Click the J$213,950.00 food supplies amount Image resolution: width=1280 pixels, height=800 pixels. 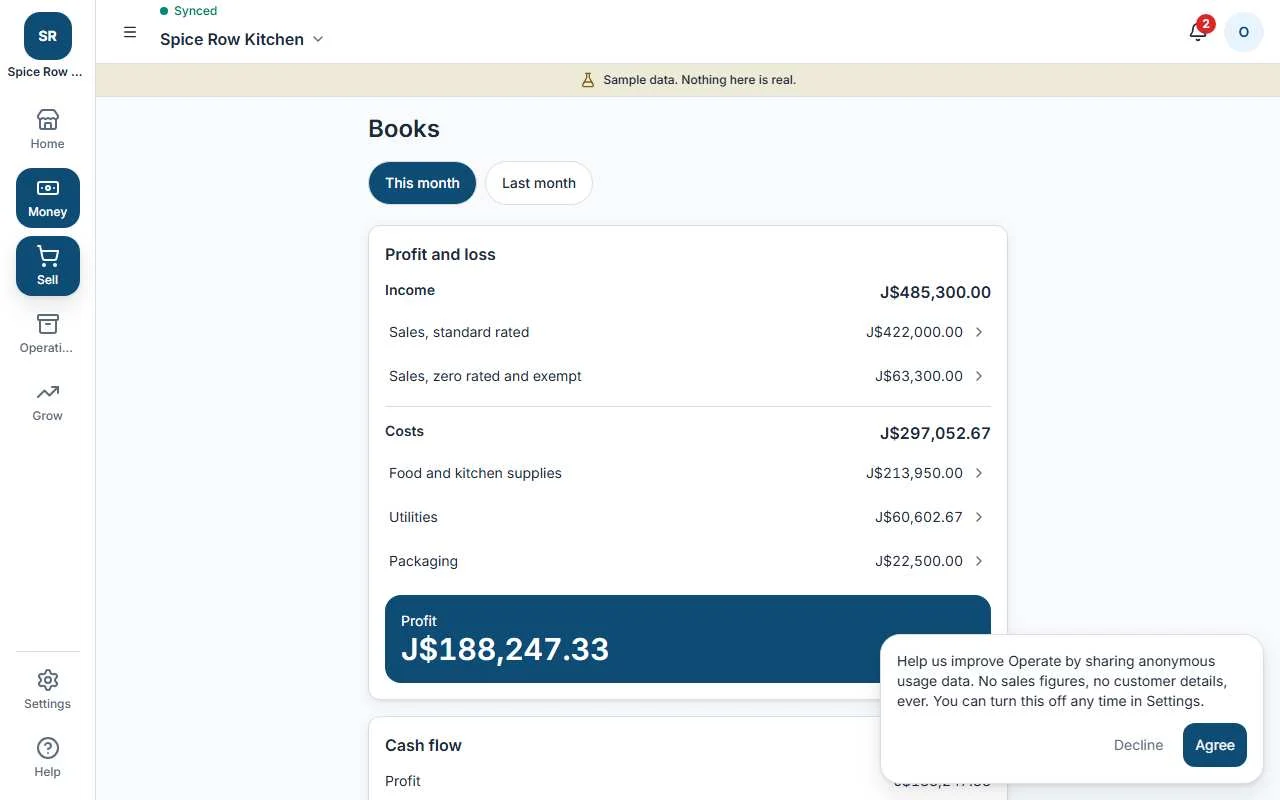(x=915, y=473)
